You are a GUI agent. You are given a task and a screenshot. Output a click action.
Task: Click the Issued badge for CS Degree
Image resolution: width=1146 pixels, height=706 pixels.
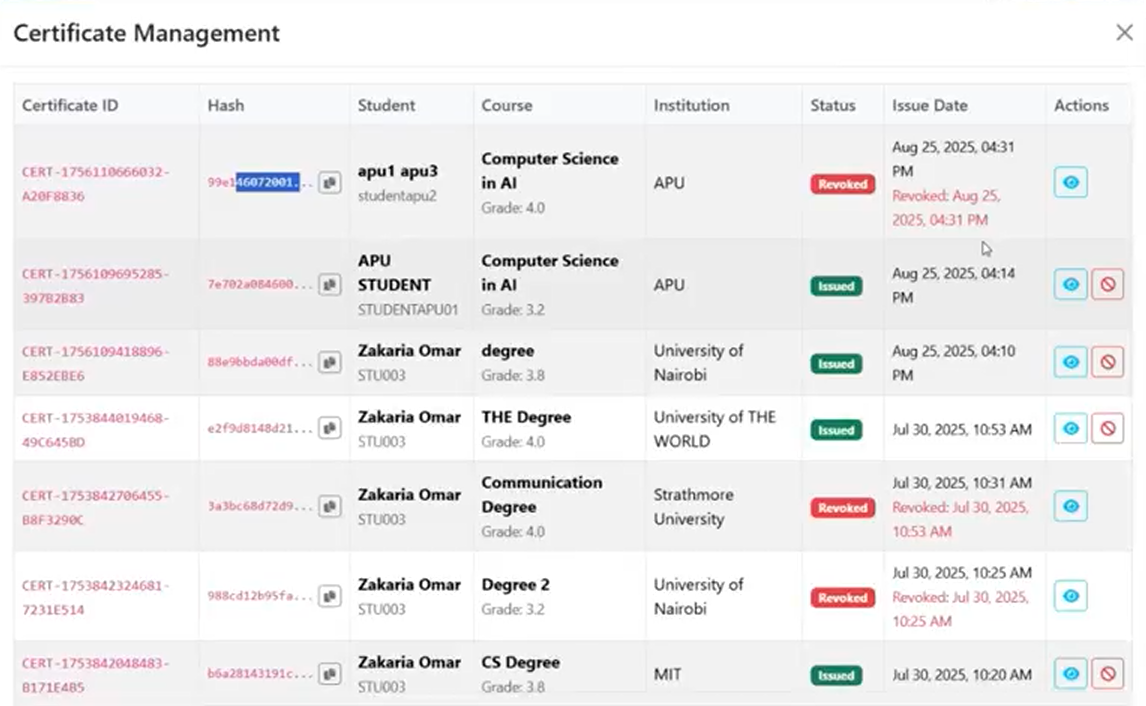(836, 675)
